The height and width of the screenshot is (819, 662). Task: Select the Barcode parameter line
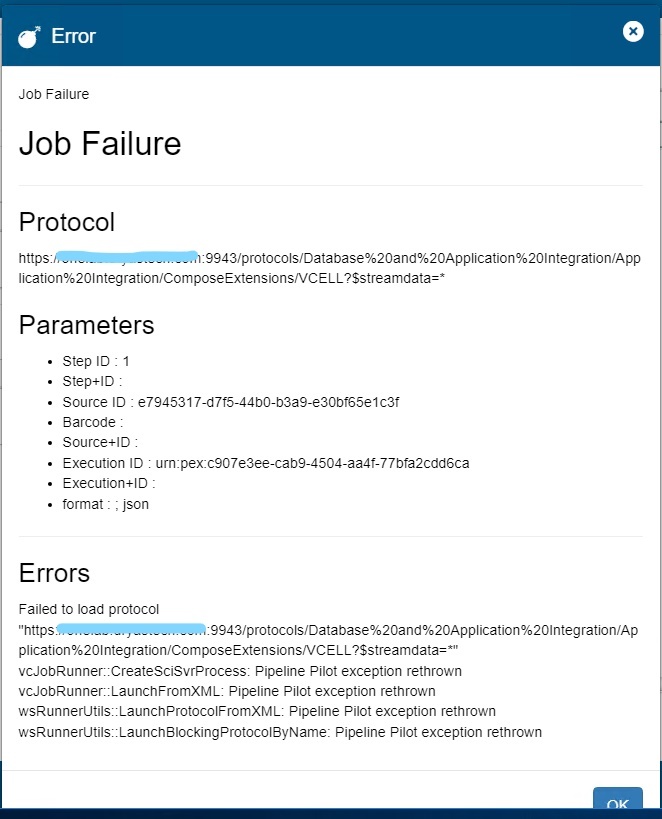click(92, 422)
